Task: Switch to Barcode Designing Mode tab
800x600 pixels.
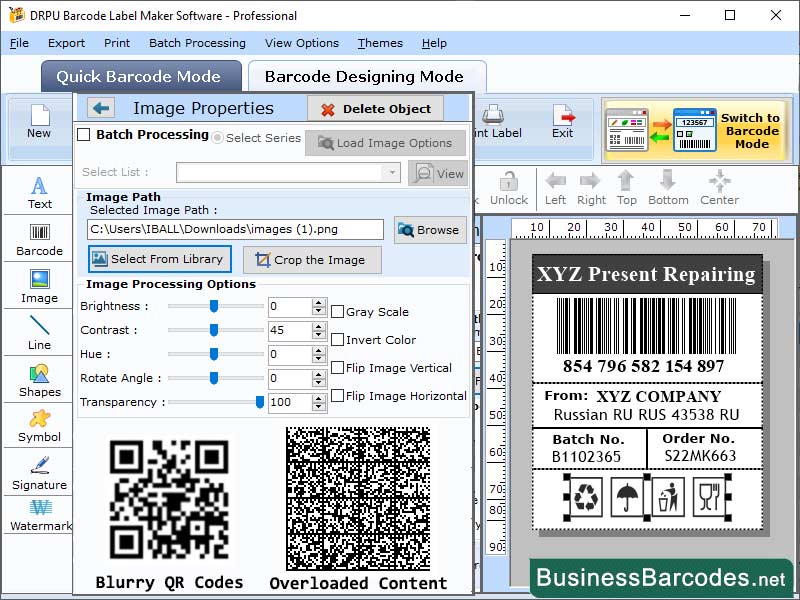Action: coord(366,76)
